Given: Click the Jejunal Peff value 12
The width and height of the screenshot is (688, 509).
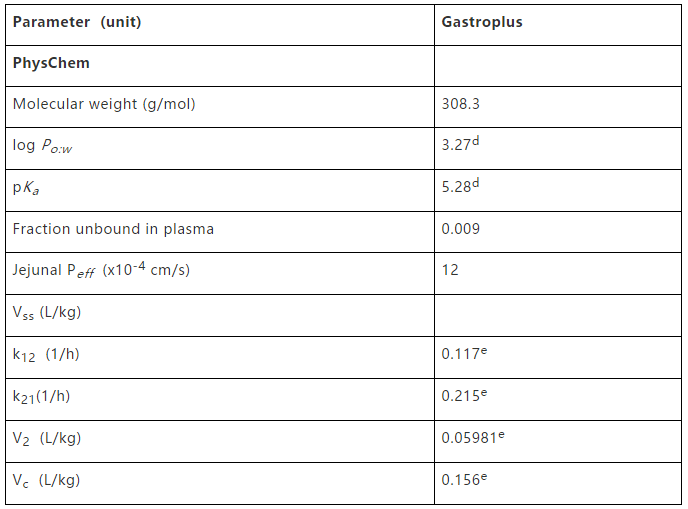Looking at the screenshot, I should coord(450,271).
